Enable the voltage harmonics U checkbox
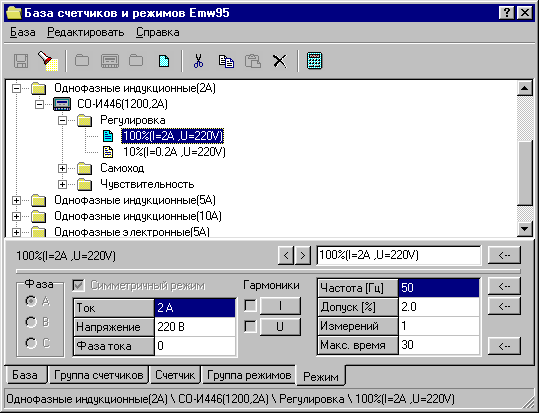The height and width of the screenshot is (413, 539). (x=250, y=326)
